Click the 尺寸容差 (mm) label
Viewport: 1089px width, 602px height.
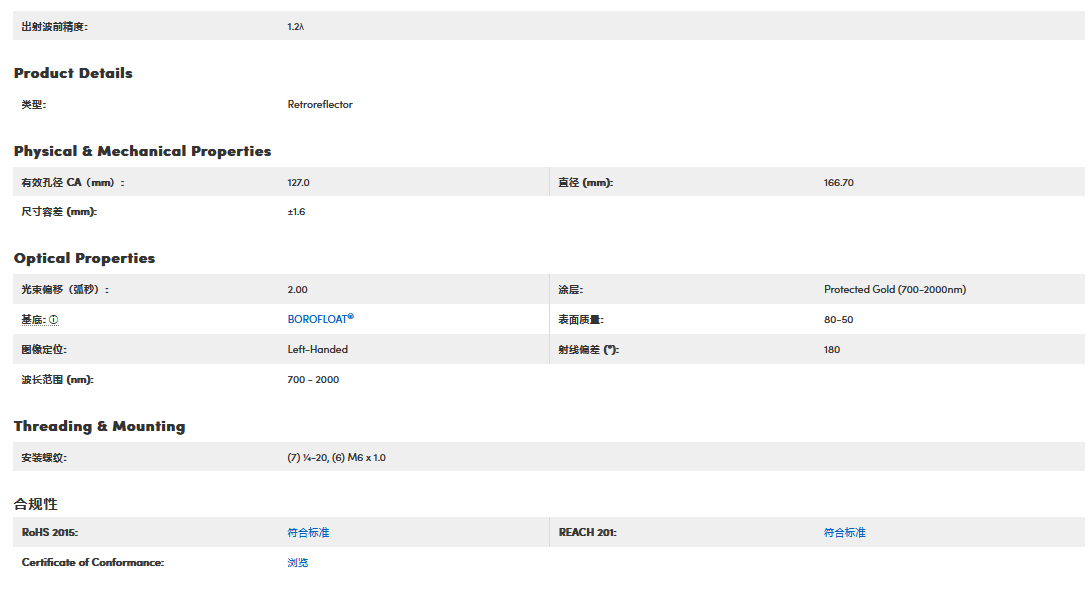pos(59,212)
